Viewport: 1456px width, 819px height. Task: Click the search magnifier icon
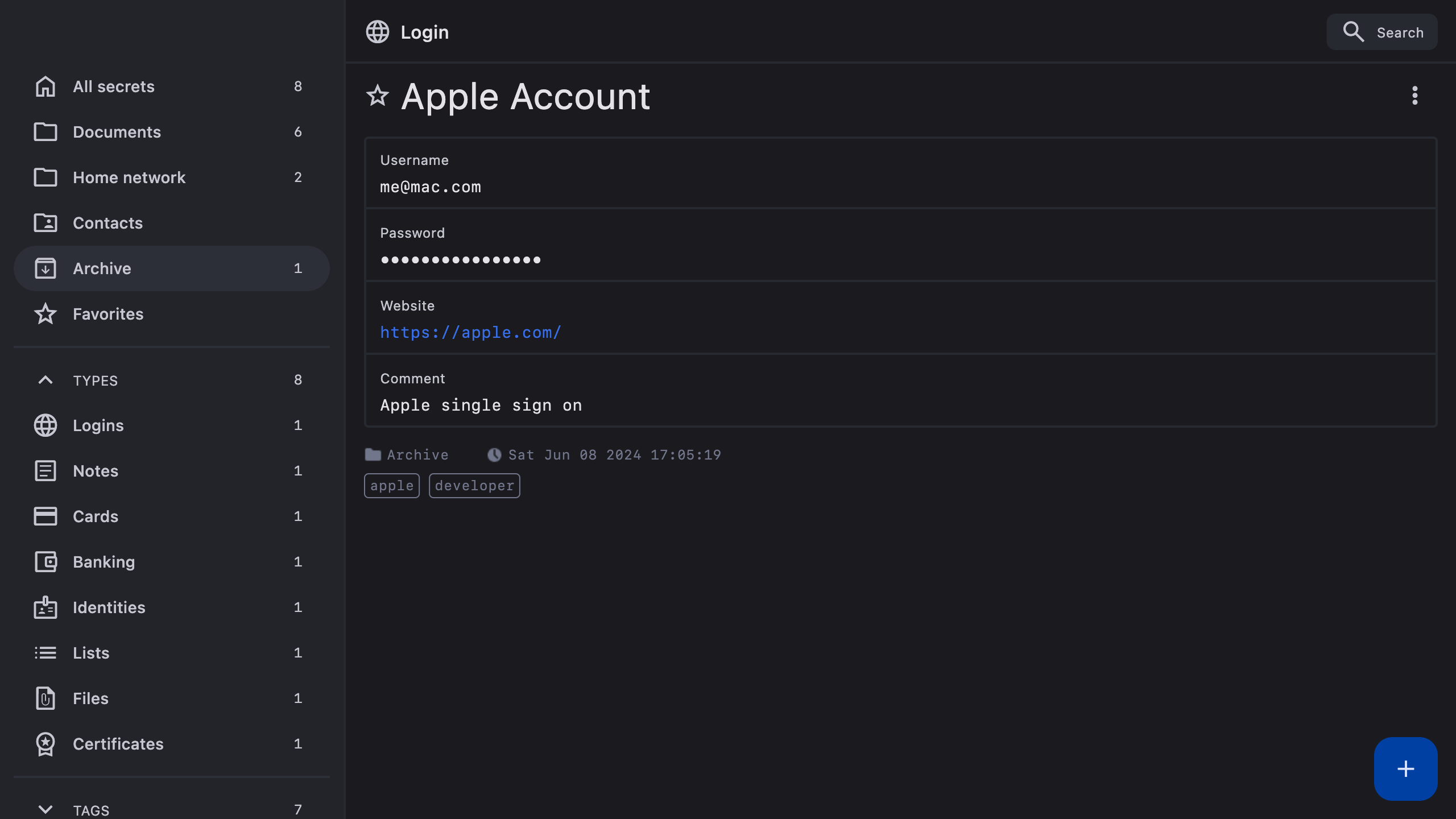coord(1353,32)
